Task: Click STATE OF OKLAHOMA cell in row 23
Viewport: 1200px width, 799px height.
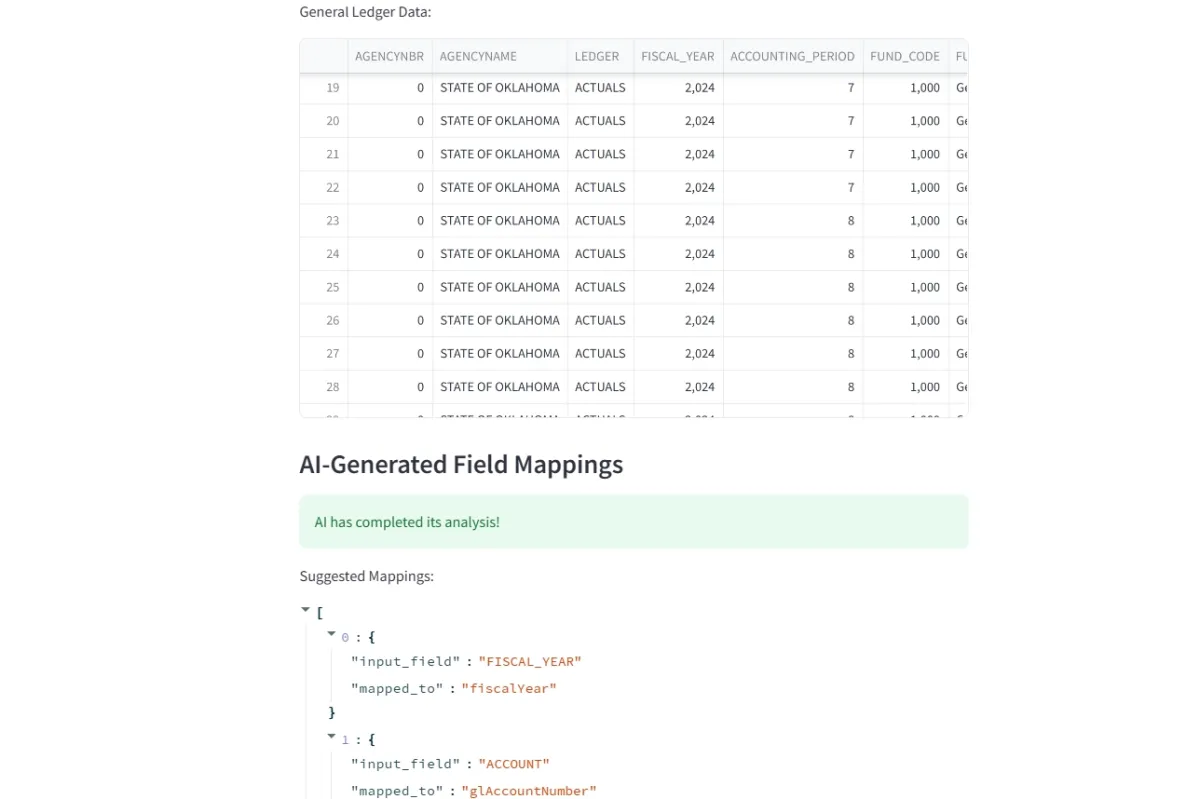Action: pos(500,221)
